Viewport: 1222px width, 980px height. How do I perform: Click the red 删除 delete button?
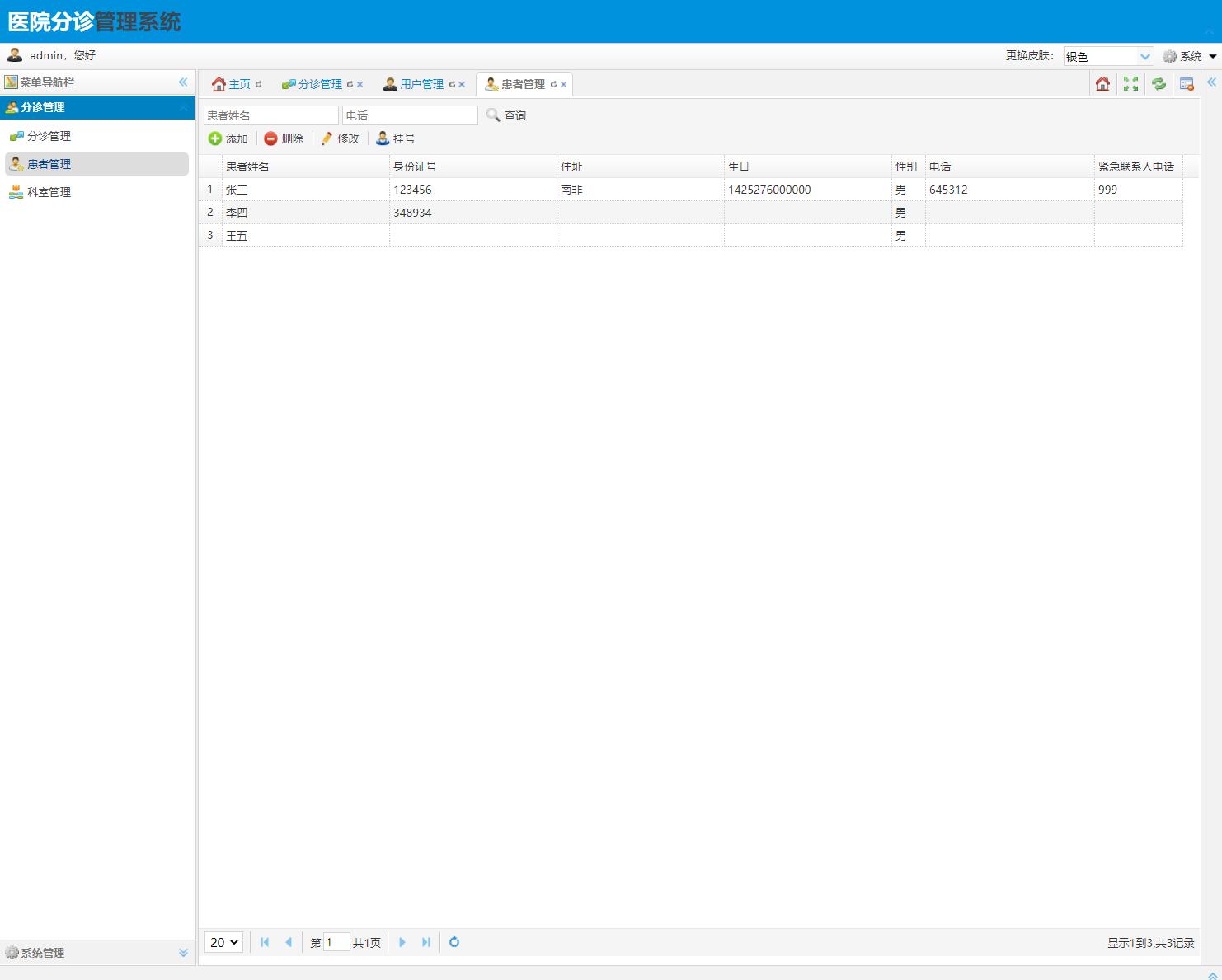coord(284,138)
